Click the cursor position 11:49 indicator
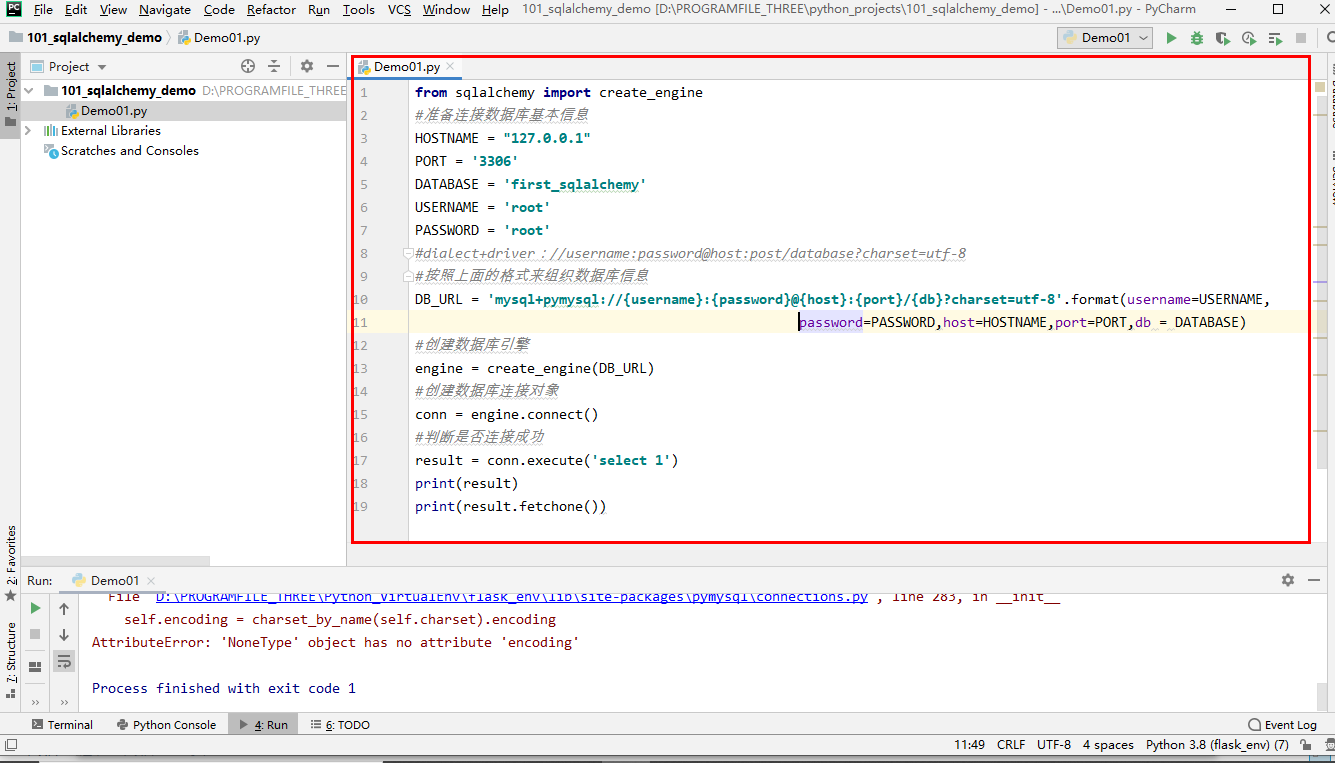This screenshot has height=763, width=1335. 969,744
